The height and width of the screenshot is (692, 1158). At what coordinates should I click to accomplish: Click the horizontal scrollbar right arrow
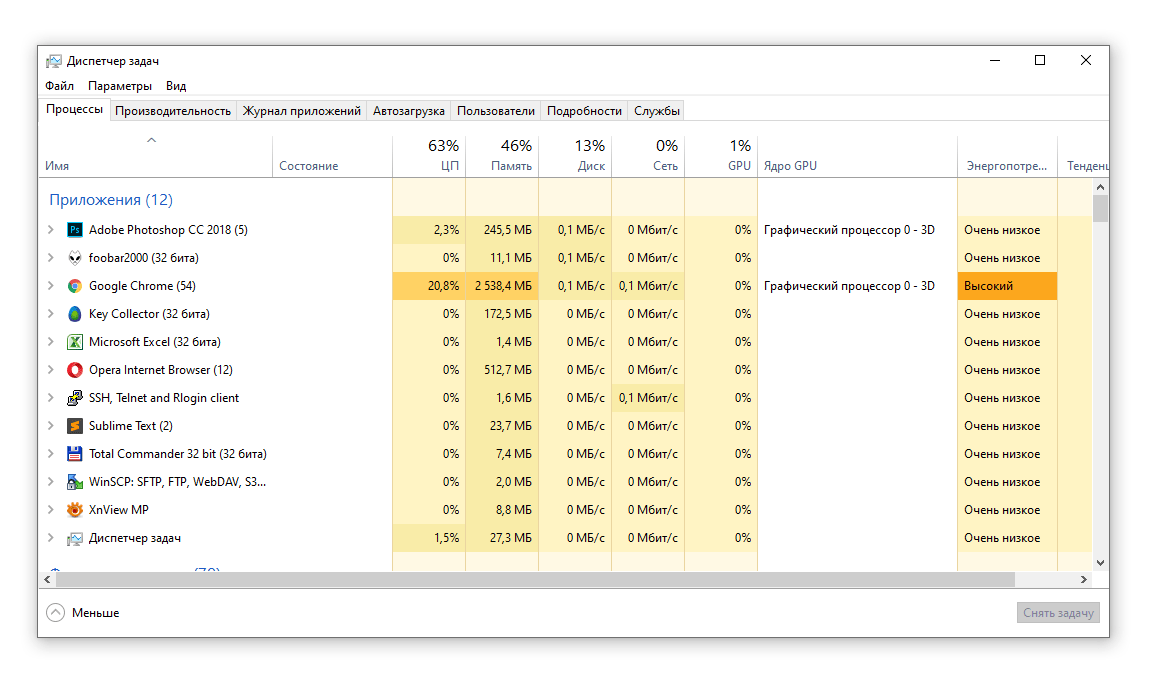(1083, 580)
